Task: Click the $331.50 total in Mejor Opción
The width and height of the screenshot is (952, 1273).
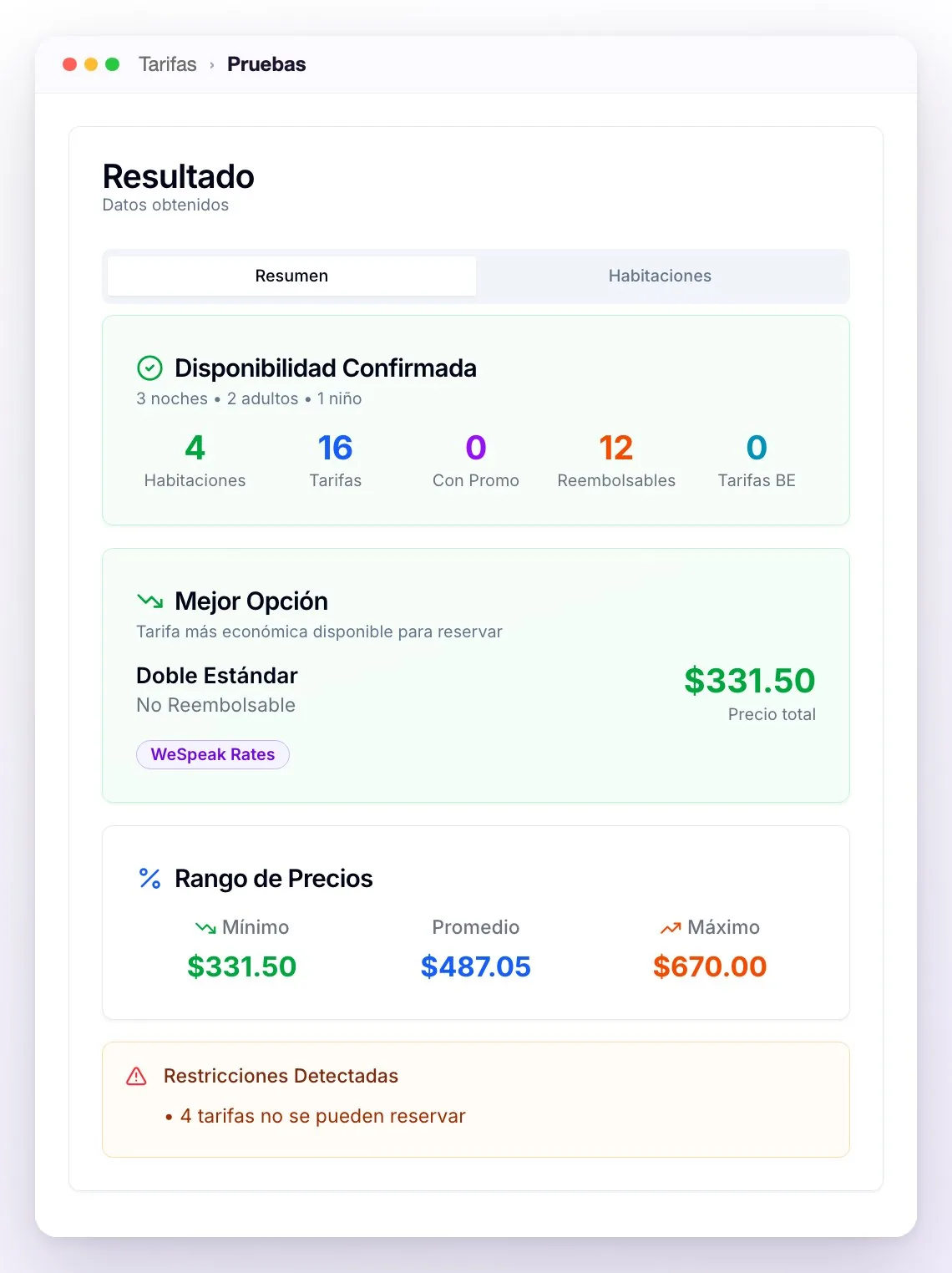Action: click(750, 680)
